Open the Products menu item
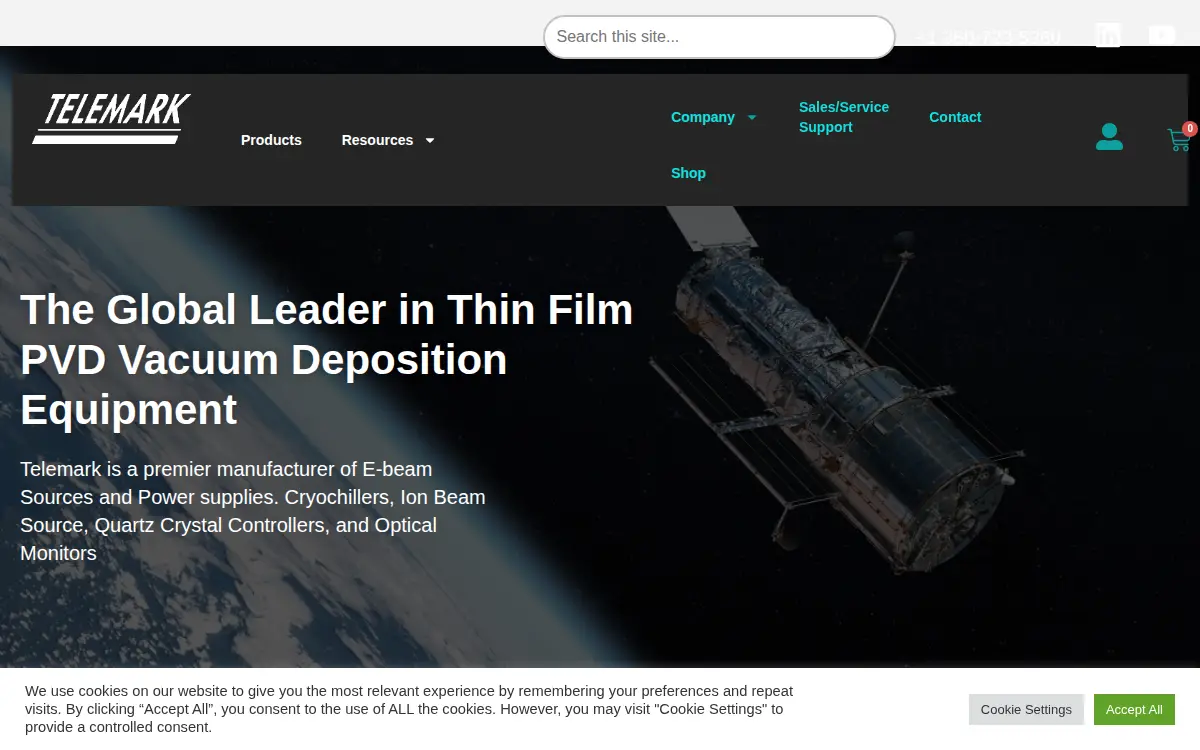This screenshot has width=1200, height=750. tap(271, 140)
